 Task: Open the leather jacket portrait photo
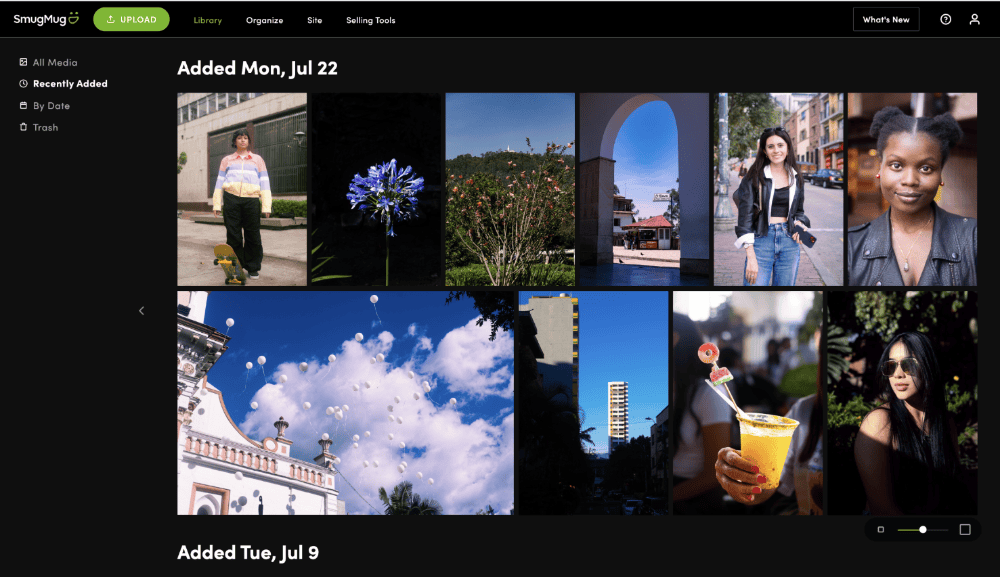[912, 189]
